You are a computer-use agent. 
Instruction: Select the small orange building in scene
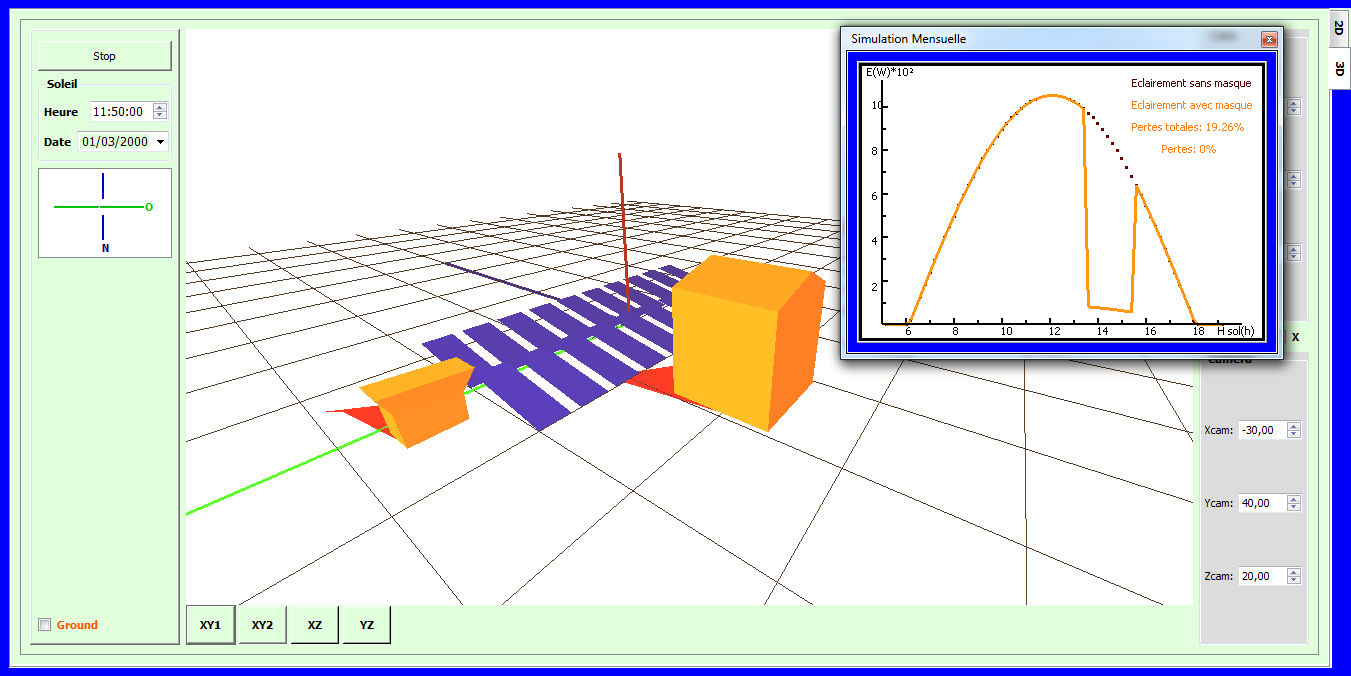[418, 403]
